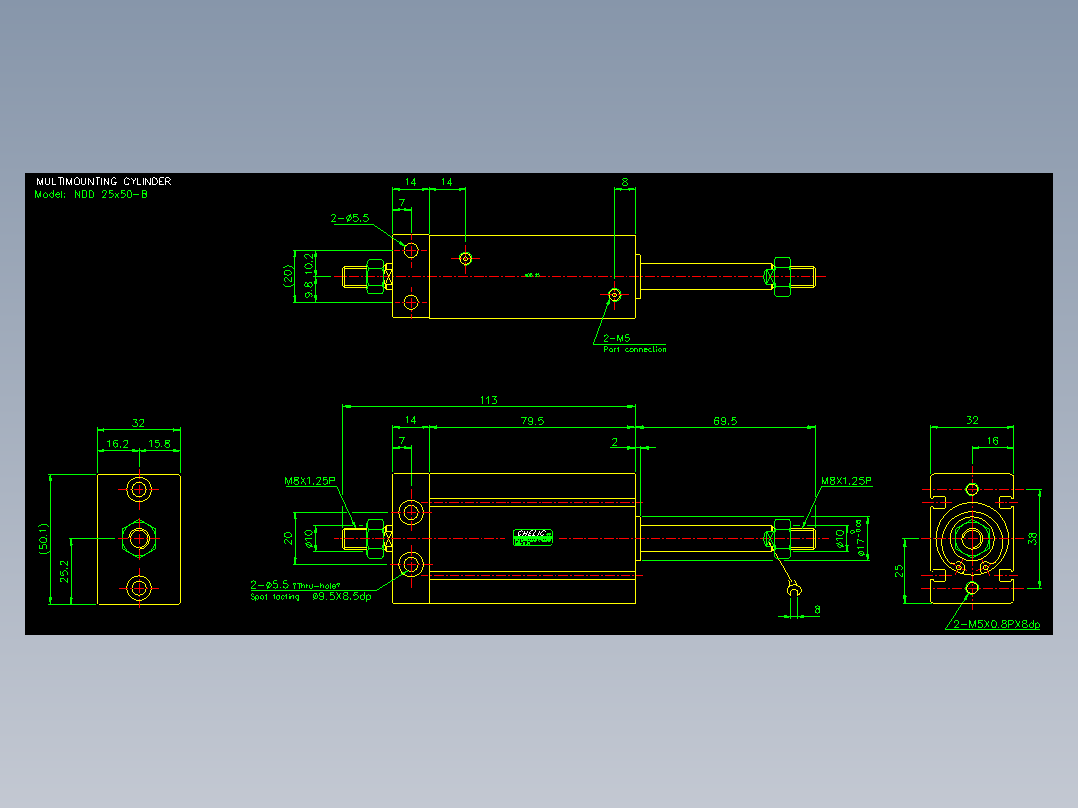1078x808 pixels.
Task: Click the "(50.1)" height dimension
Action: pyautogui.click(x=44, y=539)
